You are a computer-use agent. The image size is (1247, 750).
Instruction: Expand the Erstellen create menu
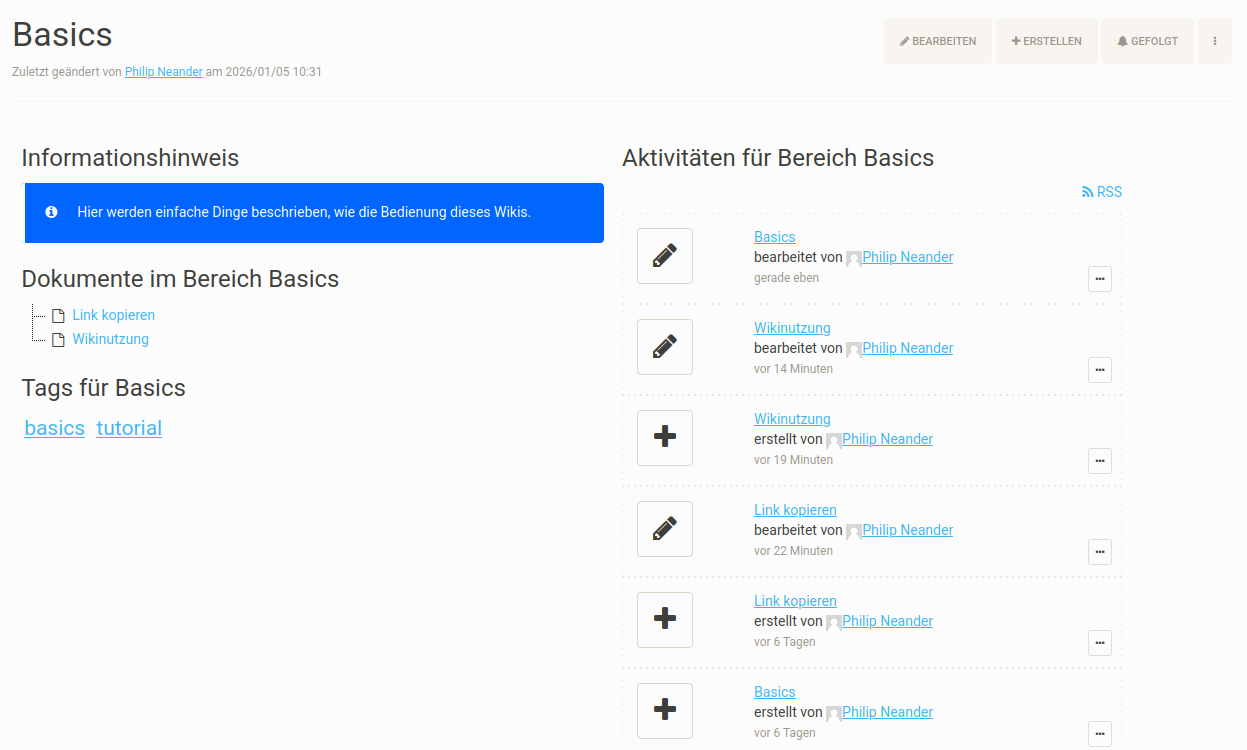point(1046,41)
